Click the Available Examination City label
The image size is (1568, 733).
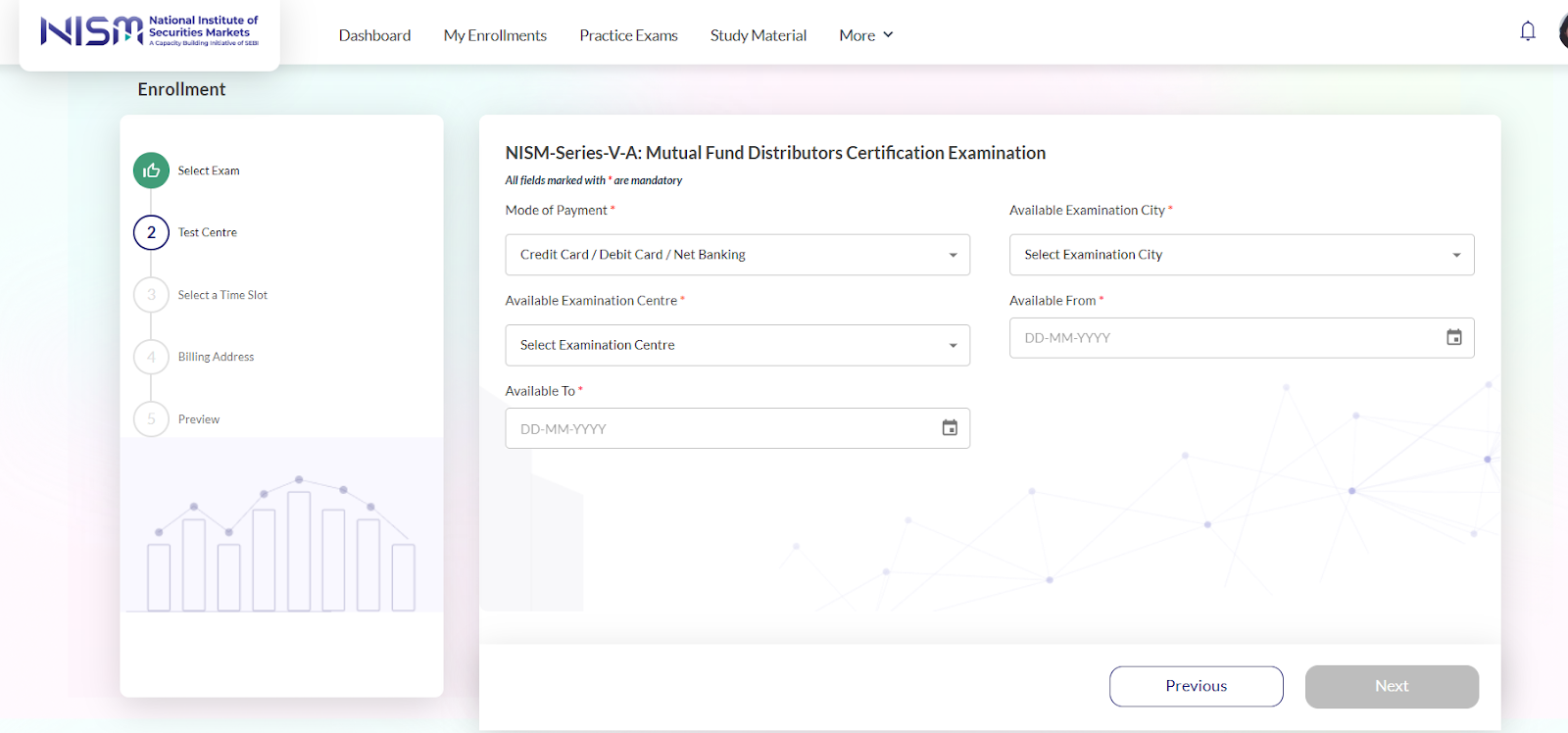click(x=1091, y=210)
